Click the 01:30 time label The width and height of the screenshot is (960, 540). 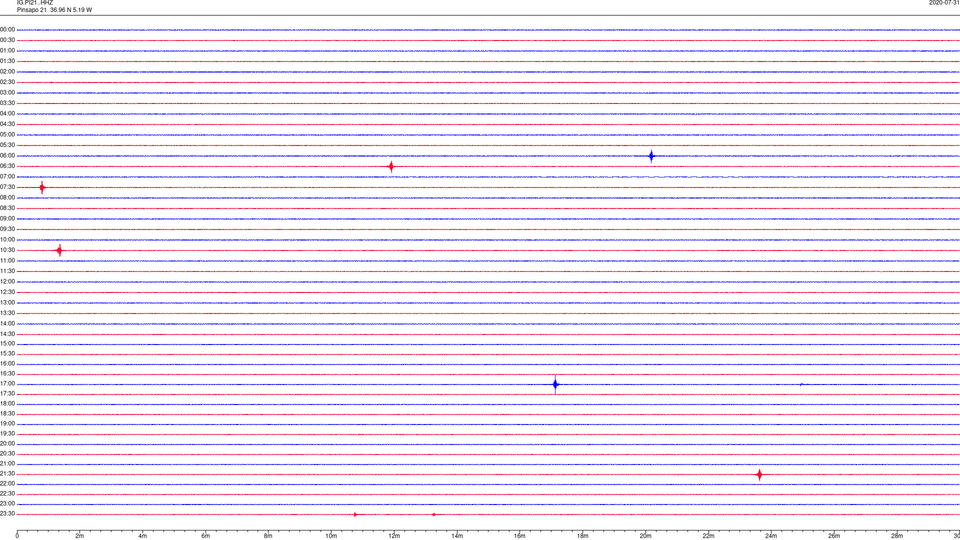pyautogui.click(x=7, y=61)
